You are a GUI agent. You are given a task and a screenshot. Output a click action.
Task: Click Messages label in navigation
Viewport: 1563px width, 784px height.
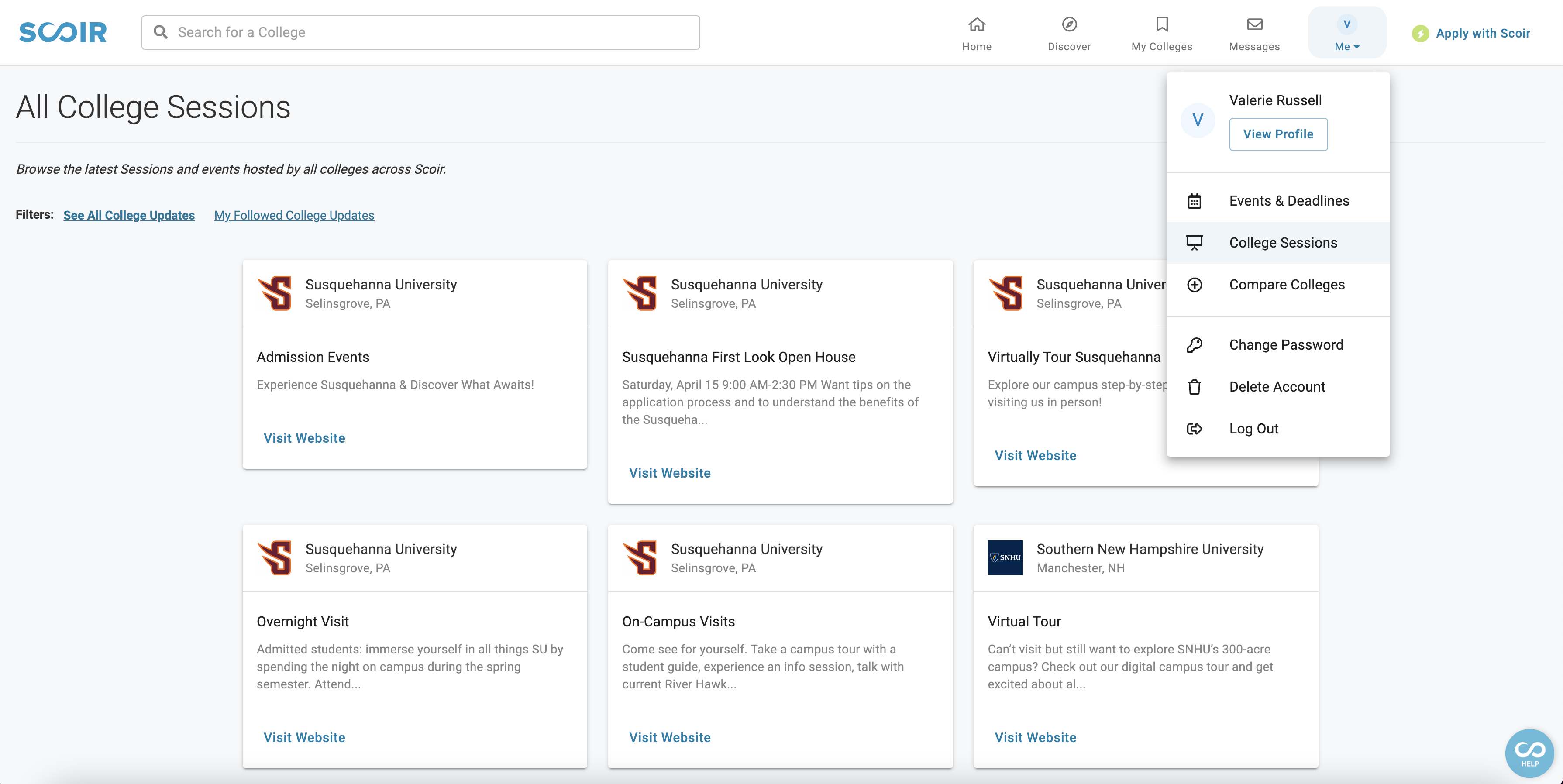(x=1254, y=47)
